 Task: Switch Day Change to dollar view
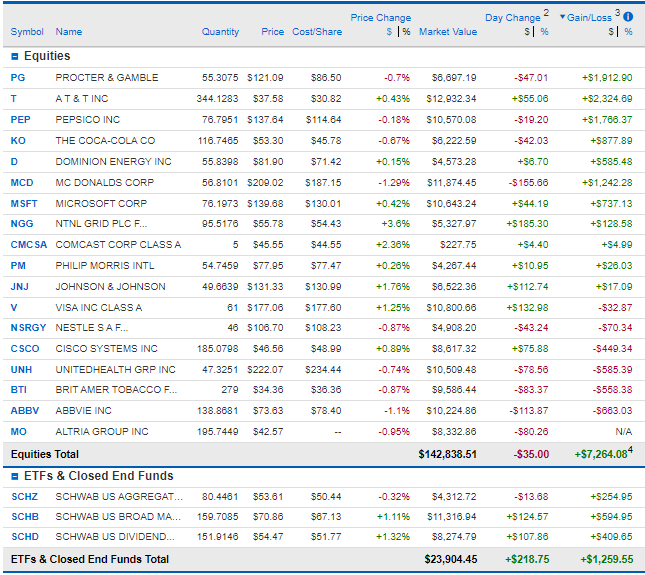527,32
